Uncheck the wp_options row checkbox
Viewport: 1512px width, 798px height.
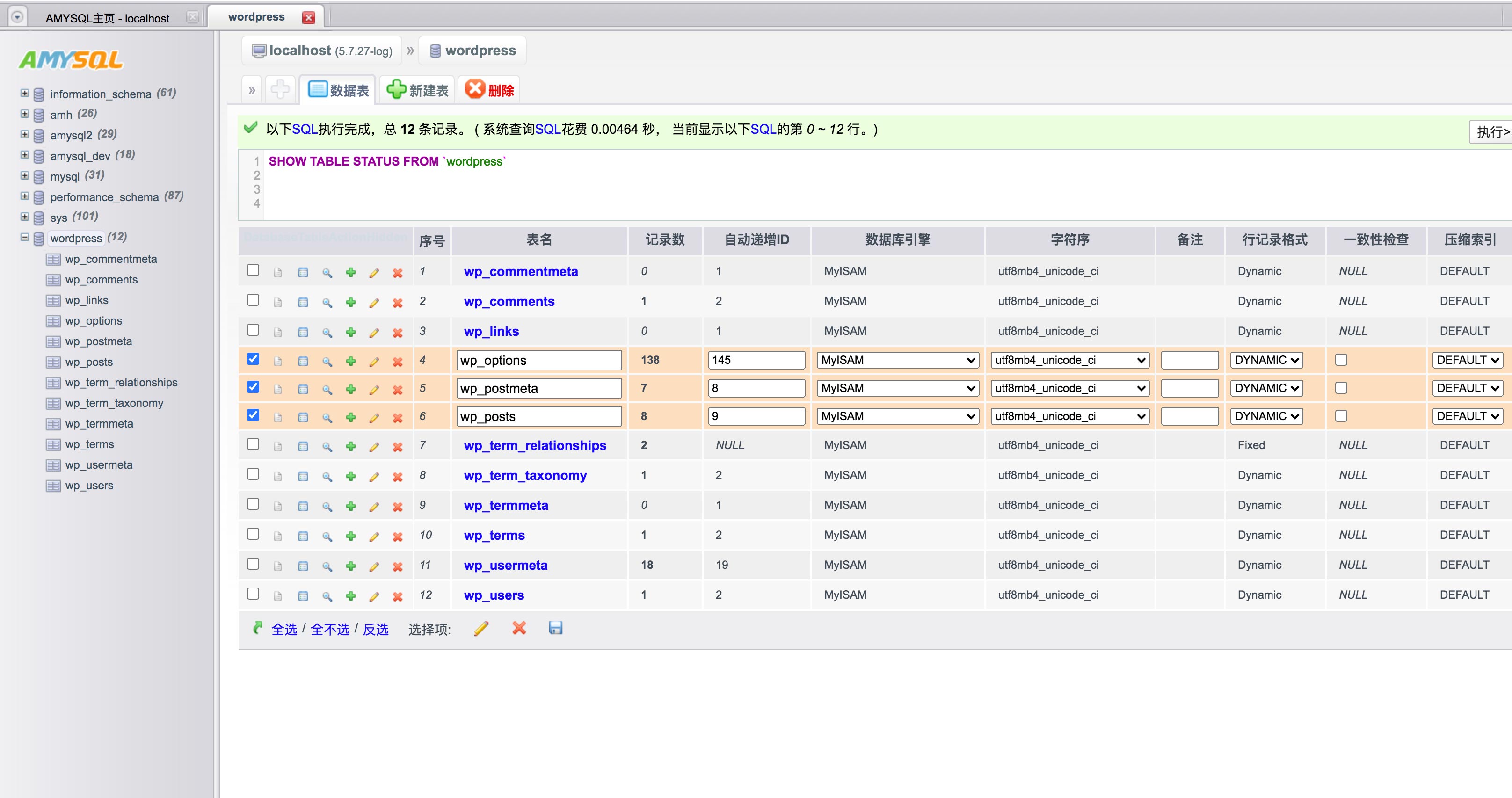click(x=253, y=359)
